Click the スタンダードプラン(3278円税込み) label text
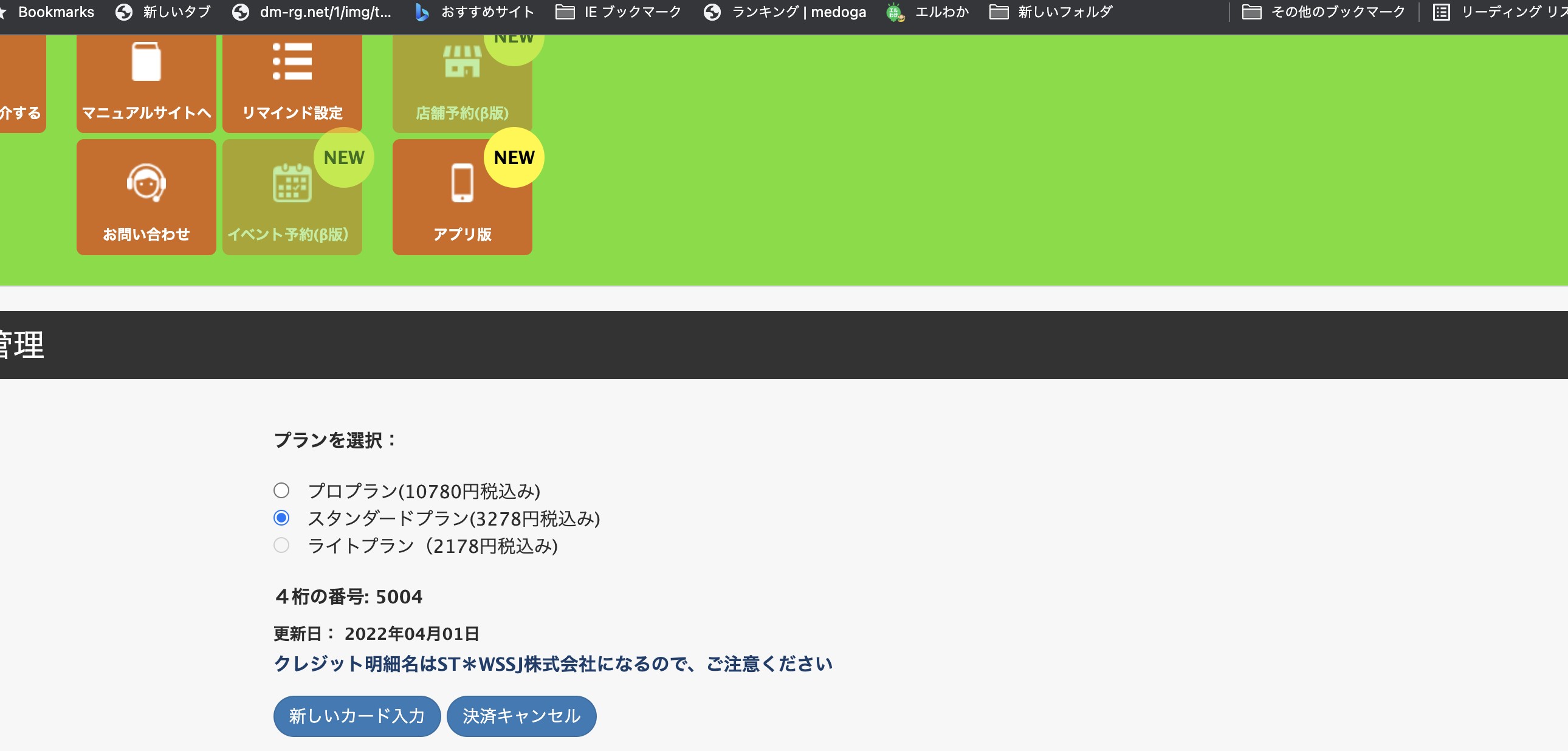 click(454, 518)
